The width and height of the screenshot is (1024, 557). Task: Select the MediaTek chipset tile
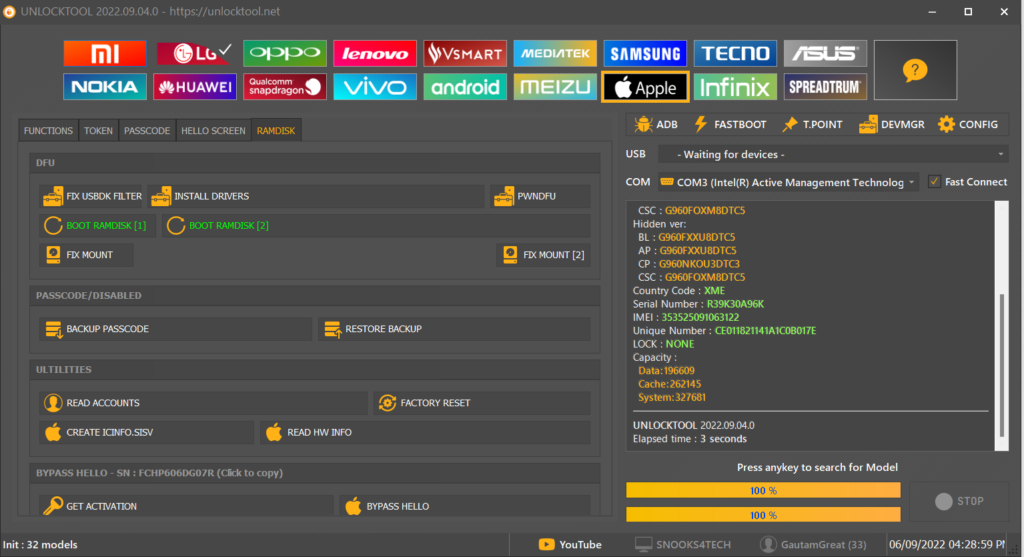point(555,54)
